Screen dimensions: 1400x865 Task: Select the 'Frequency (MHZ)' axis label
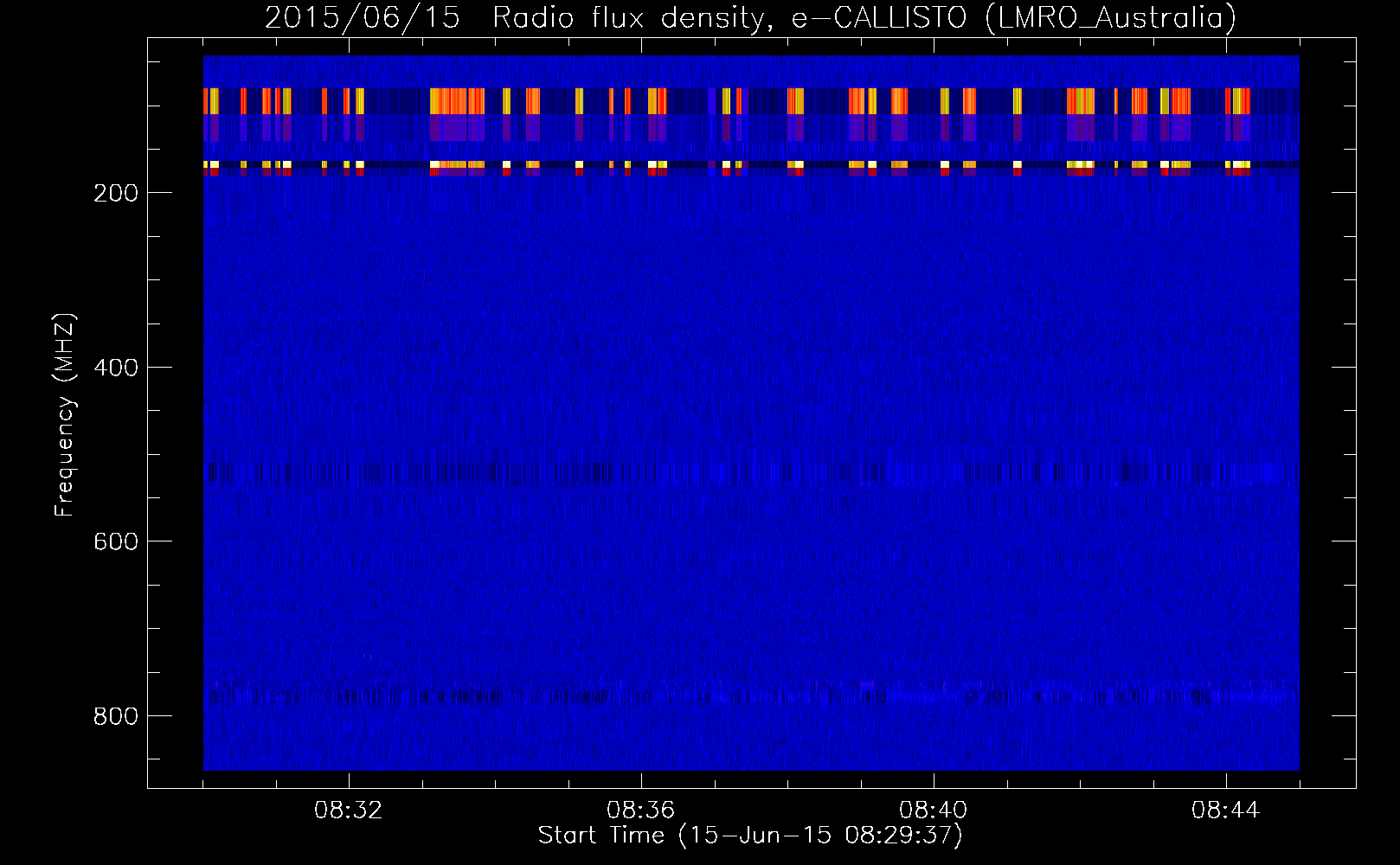[65, 415]
